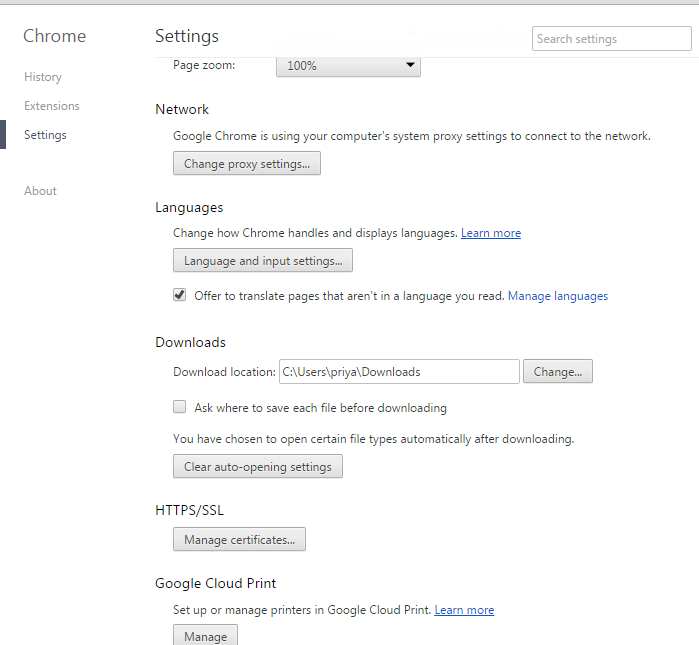This screenshot has width=699, height=645.
Task: Click Change button for download location
Action: (558, 371)
